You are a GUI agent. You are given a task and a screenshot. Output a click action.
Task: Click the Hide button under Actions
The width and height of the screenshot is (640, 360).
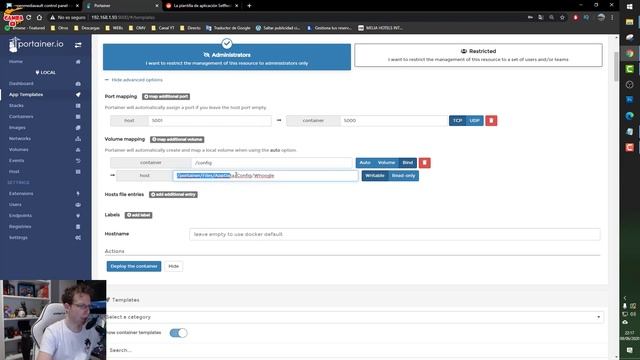click(x=173, y=267)
